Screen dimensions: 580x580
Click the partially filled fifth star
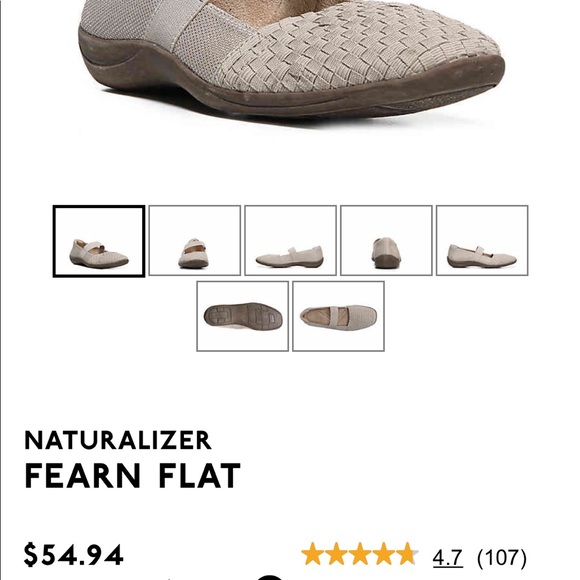(407, 554)
